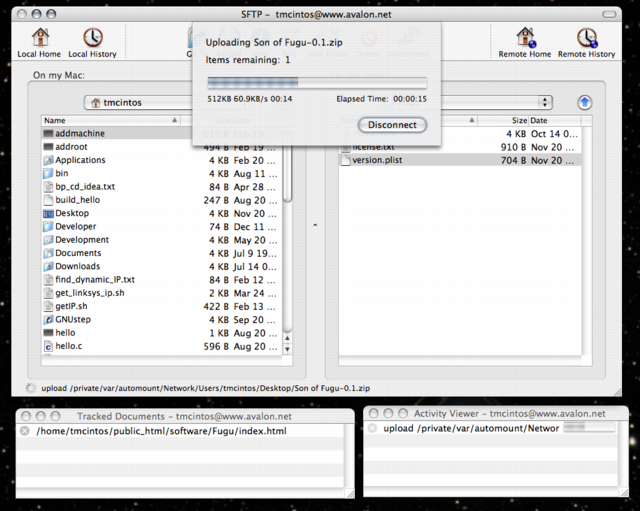
Task: Remove index.html from Tracked Documents
Action: pos(24,431)
